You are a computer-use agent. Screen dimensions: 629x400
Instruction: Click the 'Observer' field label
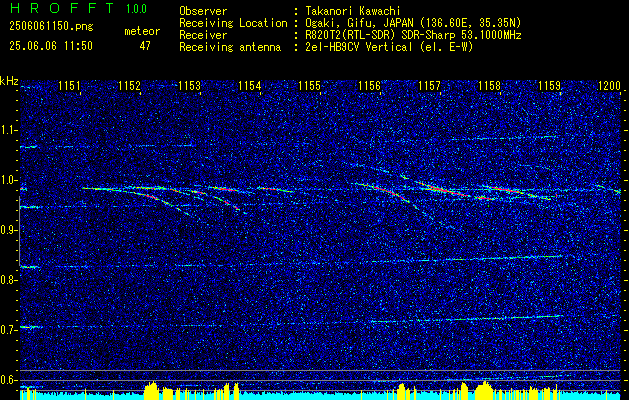pos(203,11)
